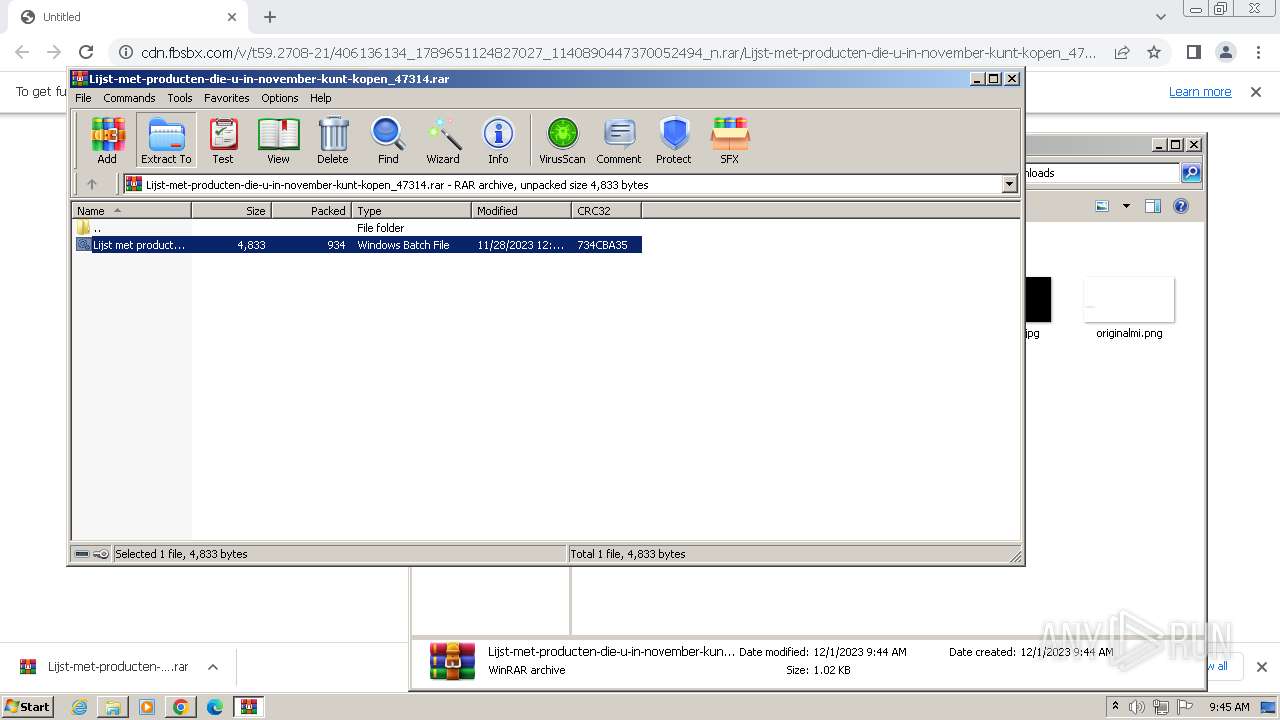The image size is (1280, 720).
Task: Click the status bar drive icon in WinRAR
Action: pos(83,554)
